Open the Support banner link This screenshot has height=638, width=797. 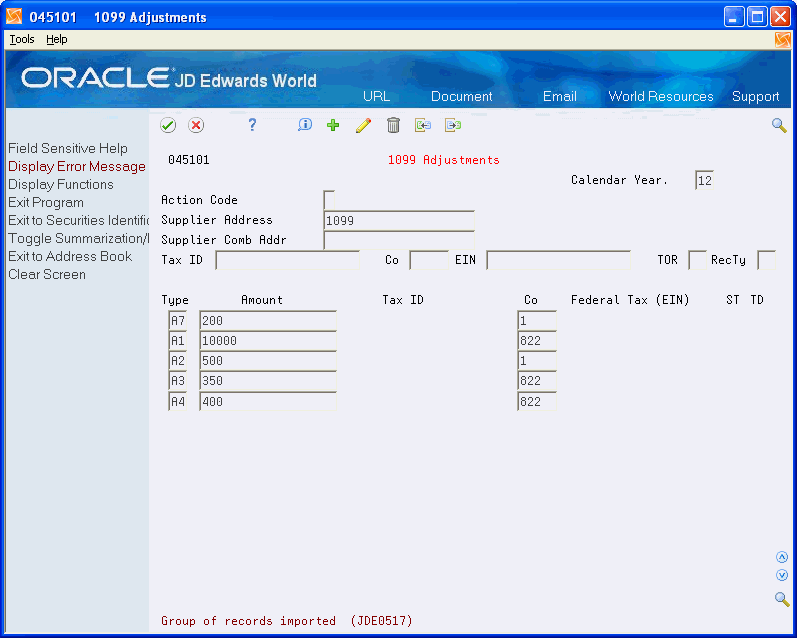755,97
